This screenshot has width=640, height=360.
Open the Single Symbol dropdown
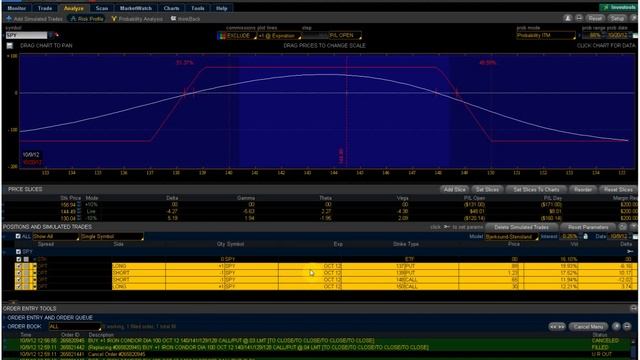(x=112, y=236)
